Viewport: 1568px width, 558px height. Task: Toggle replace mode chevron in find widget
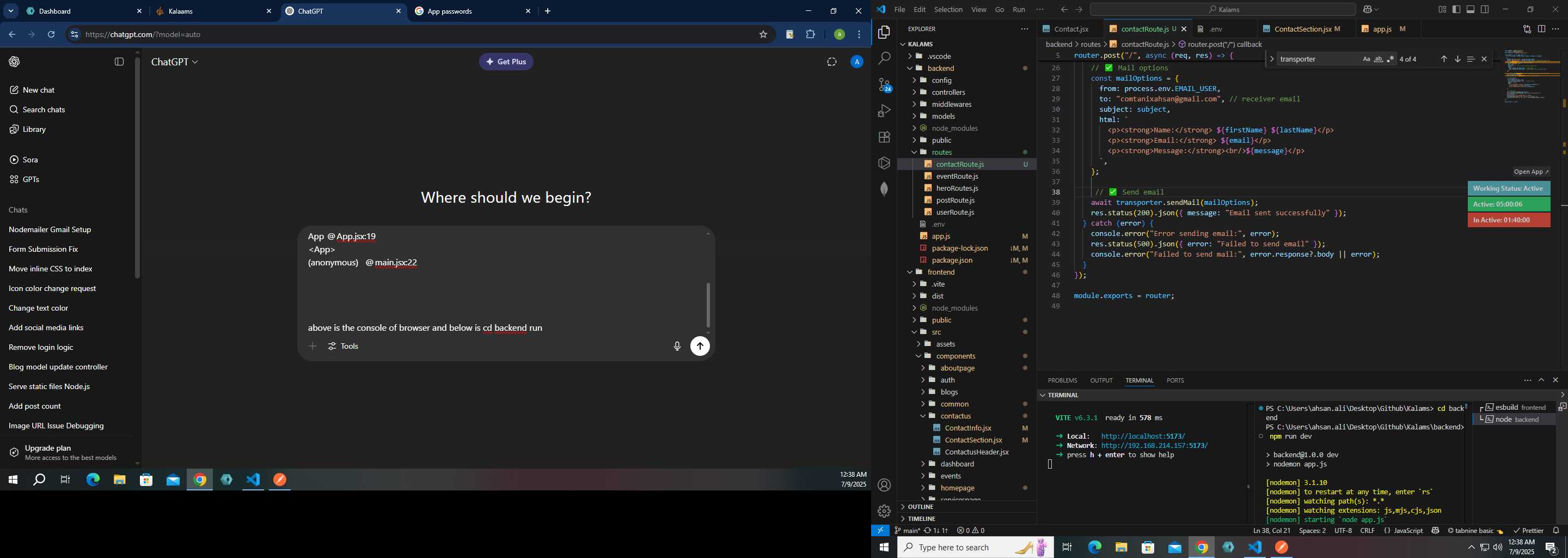point(1272,59)
